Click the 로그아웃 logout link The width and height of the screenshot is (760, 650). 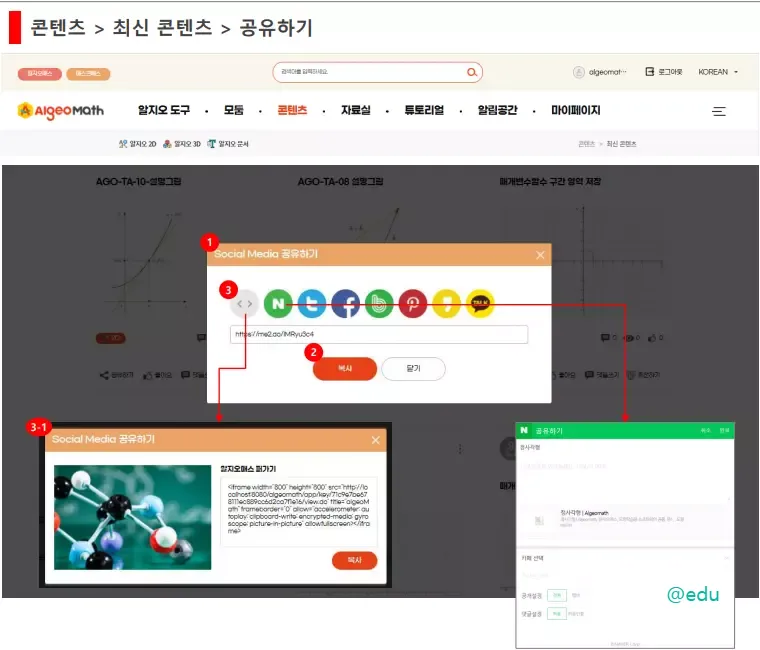pyautogui.click(x=664, y=72)
